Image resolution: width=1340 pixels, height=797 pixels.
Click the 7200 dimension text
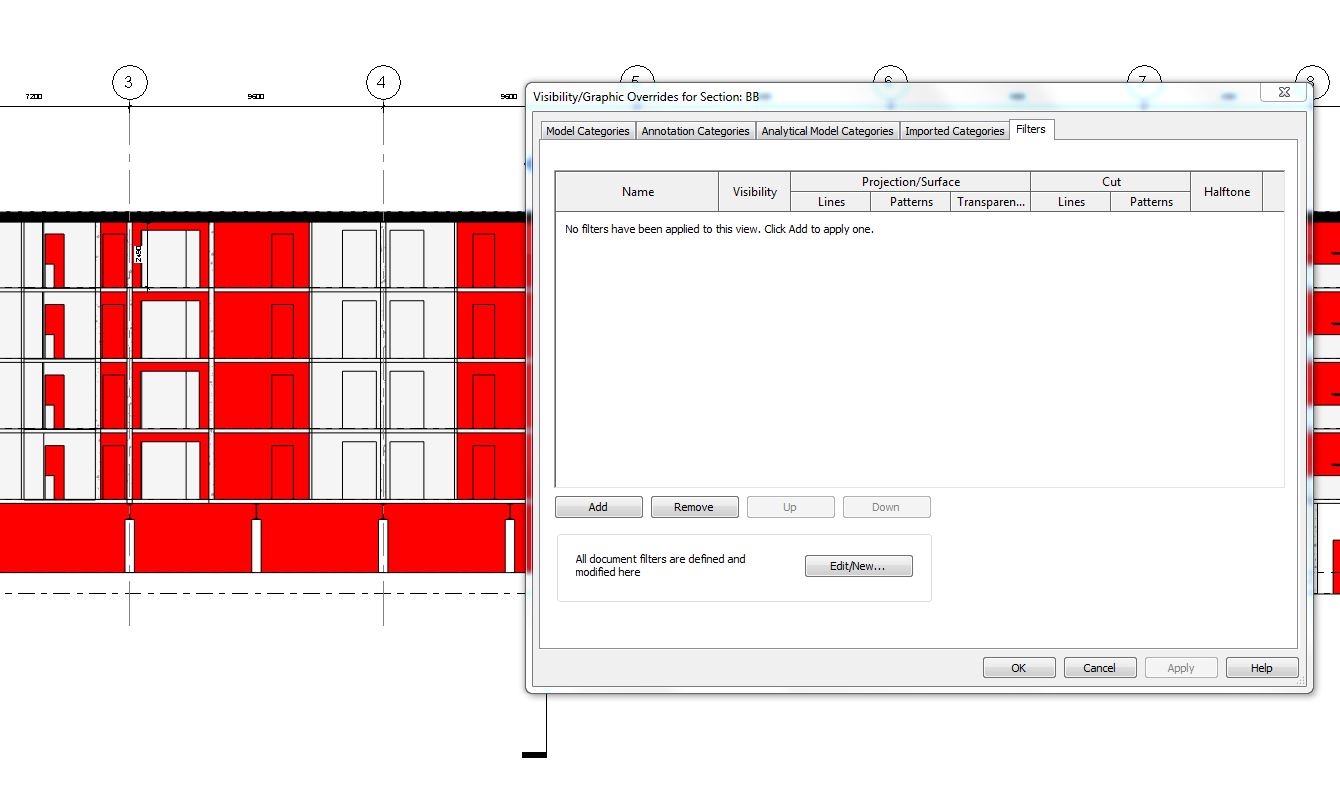coord(34,97)
